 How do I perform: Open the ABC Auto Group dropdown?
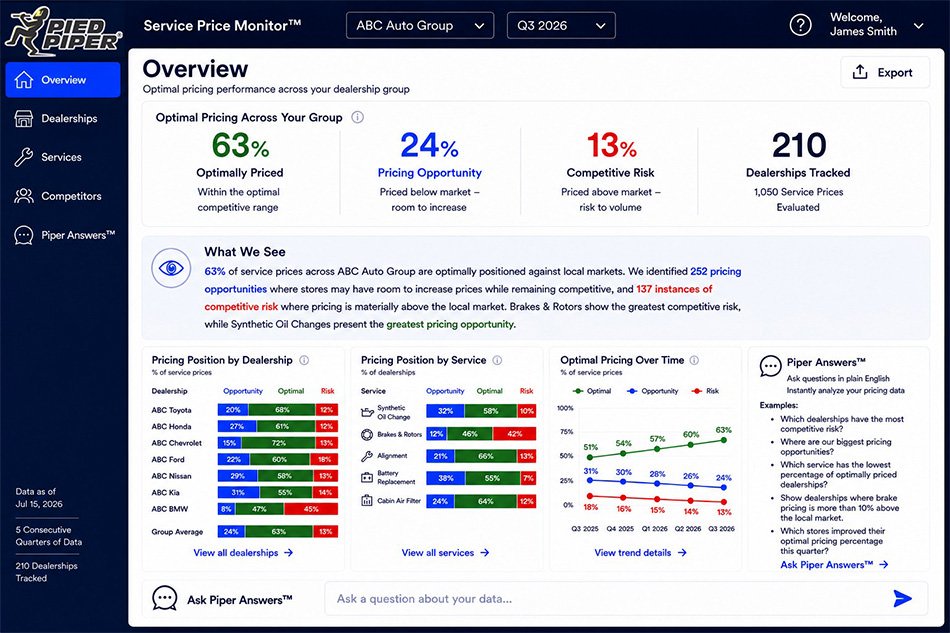coord(420,25)
